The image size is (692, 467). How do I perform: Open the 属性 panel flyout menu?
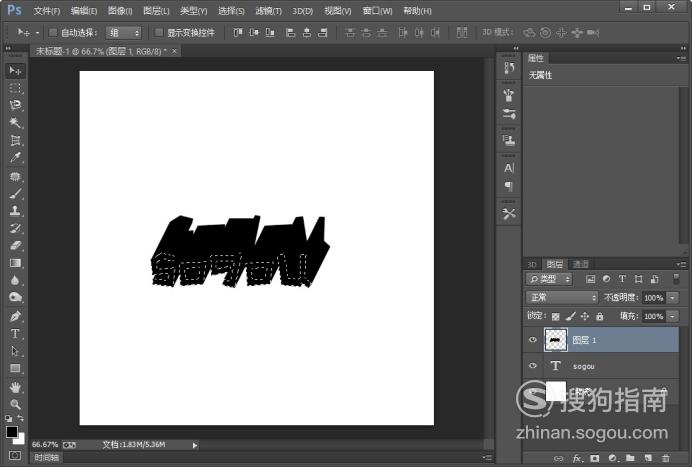click(x=681, y=58)
